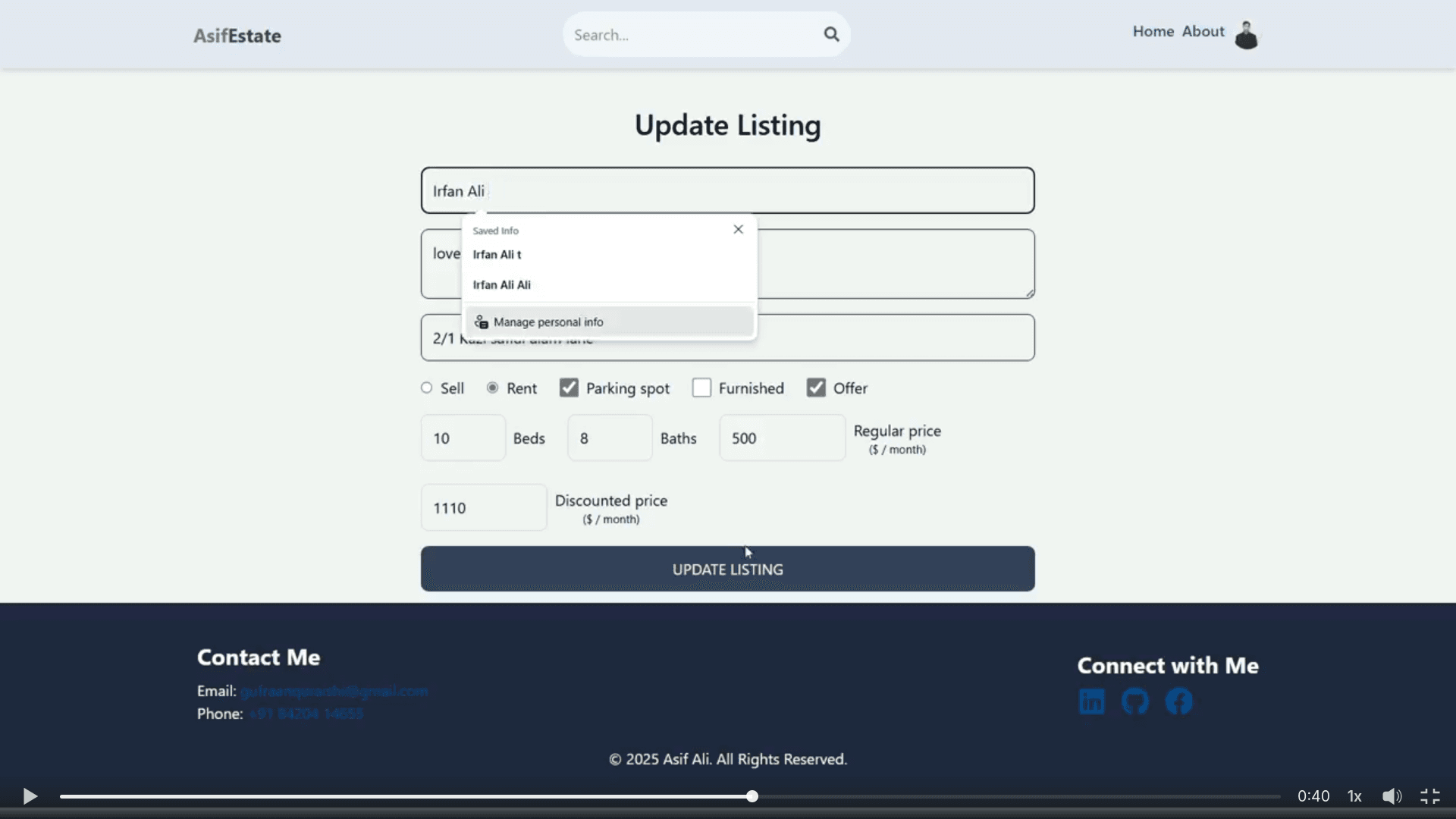The width and height of the screenshot is (1456, 819).
Task: Uncheck the Offer checkbox
Action: pos(816,388)
